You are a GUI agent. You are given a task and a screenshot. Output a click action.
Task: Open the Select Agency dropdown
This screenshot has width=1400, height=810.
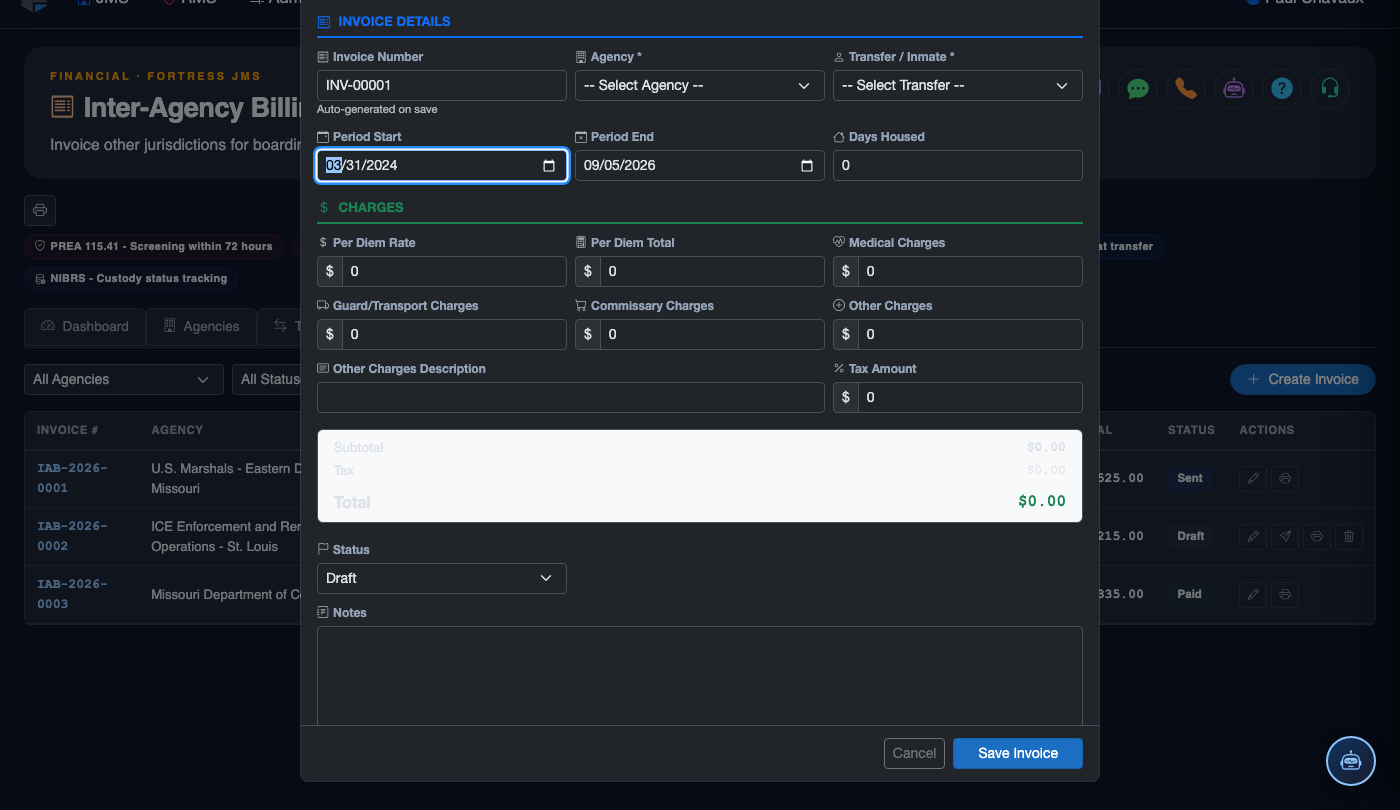[x=700, y=86]
